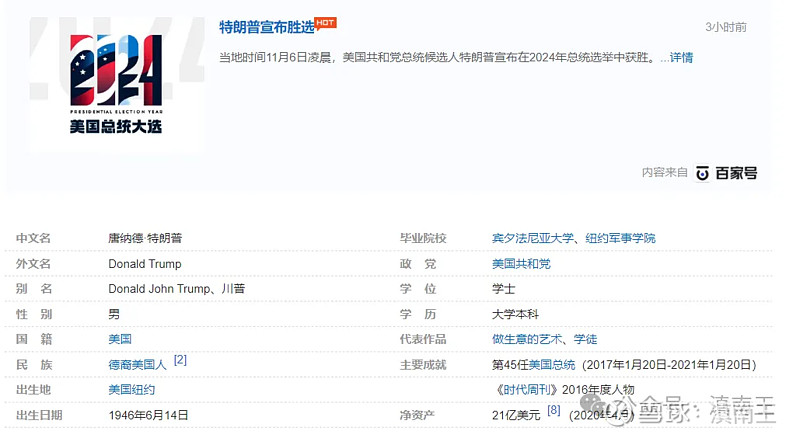Click the 代表作品 field label
Image resolution: width=800 pixels, height=438 pixels.
(423, 339)
